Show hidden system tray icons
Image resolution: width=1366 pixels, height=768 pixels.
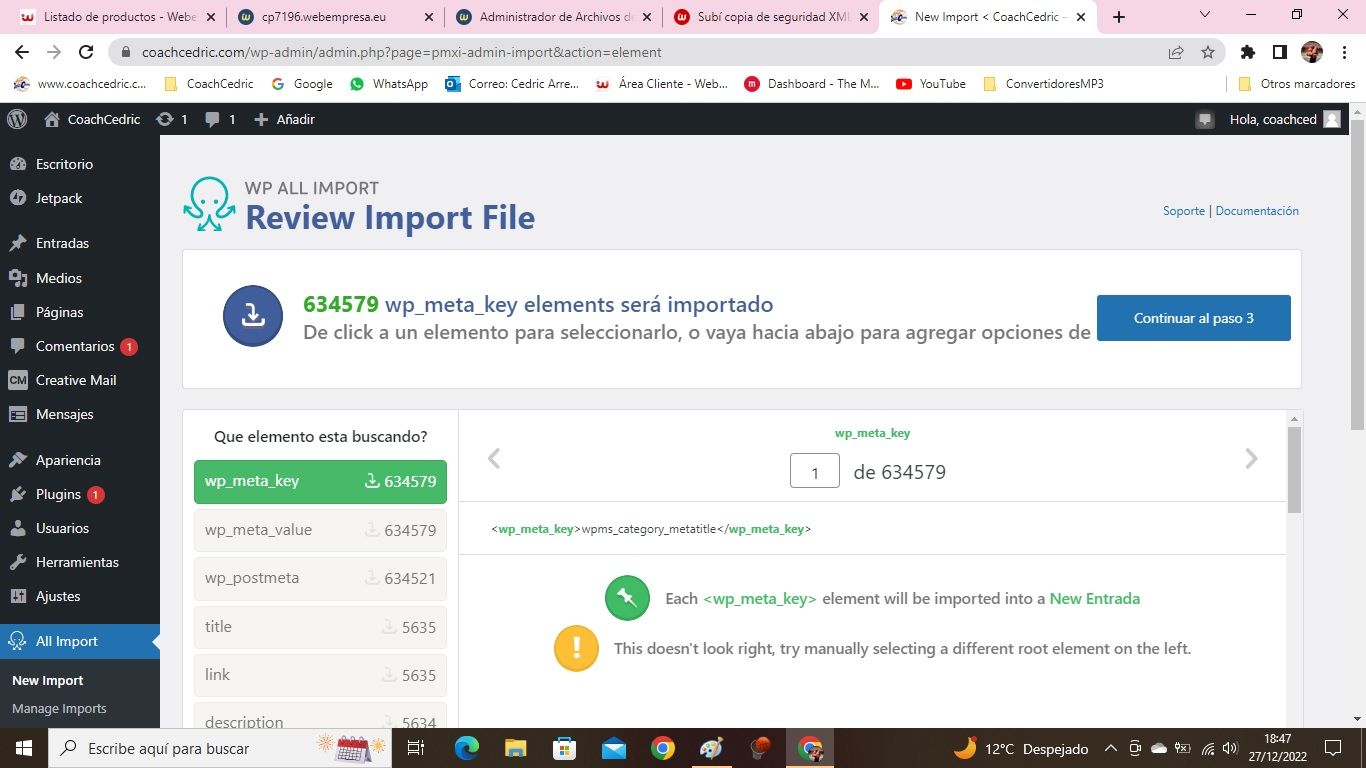(1110, 748)
